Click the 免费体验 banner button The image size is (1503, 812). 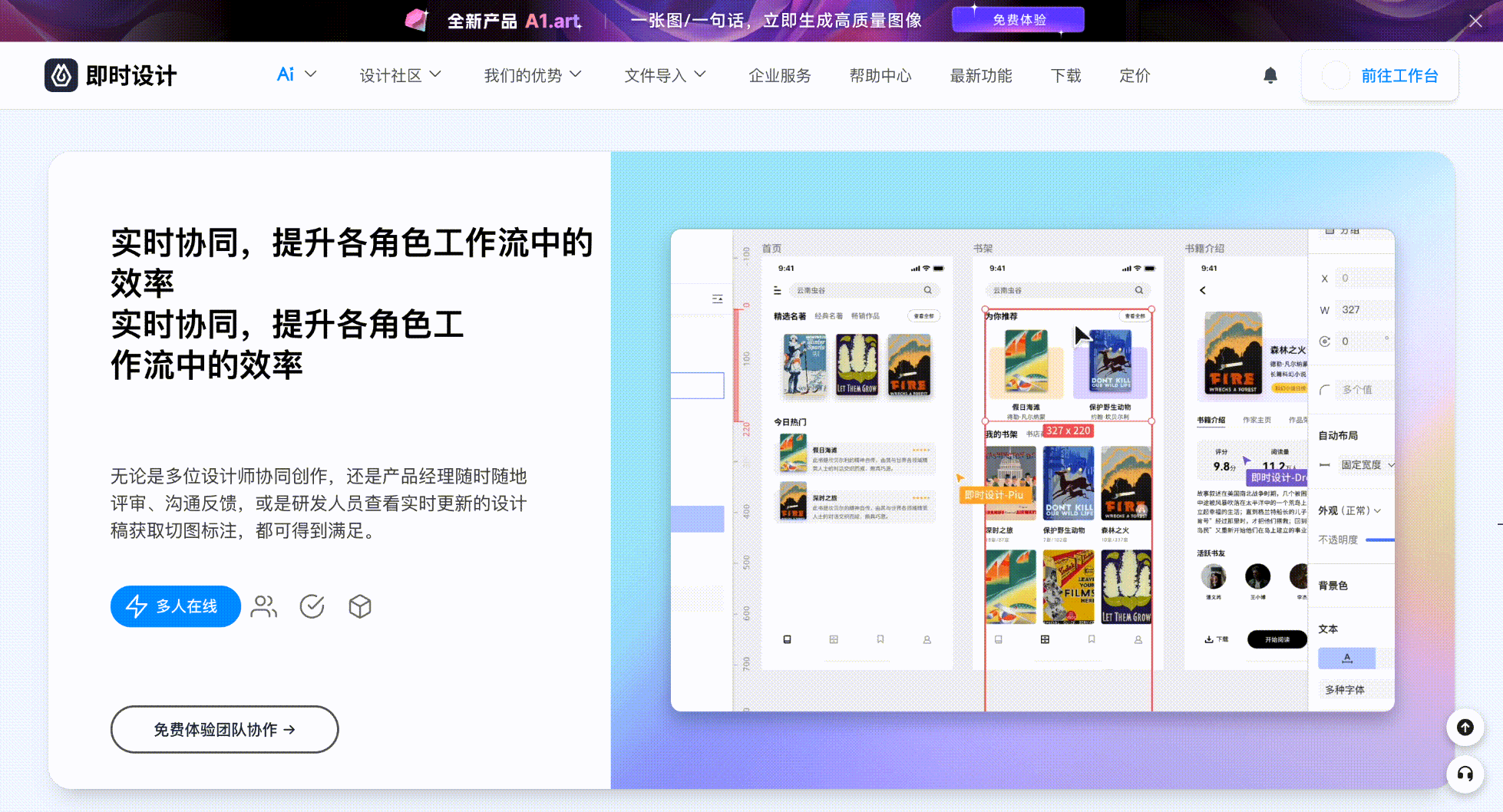(x=1018, y=20)
